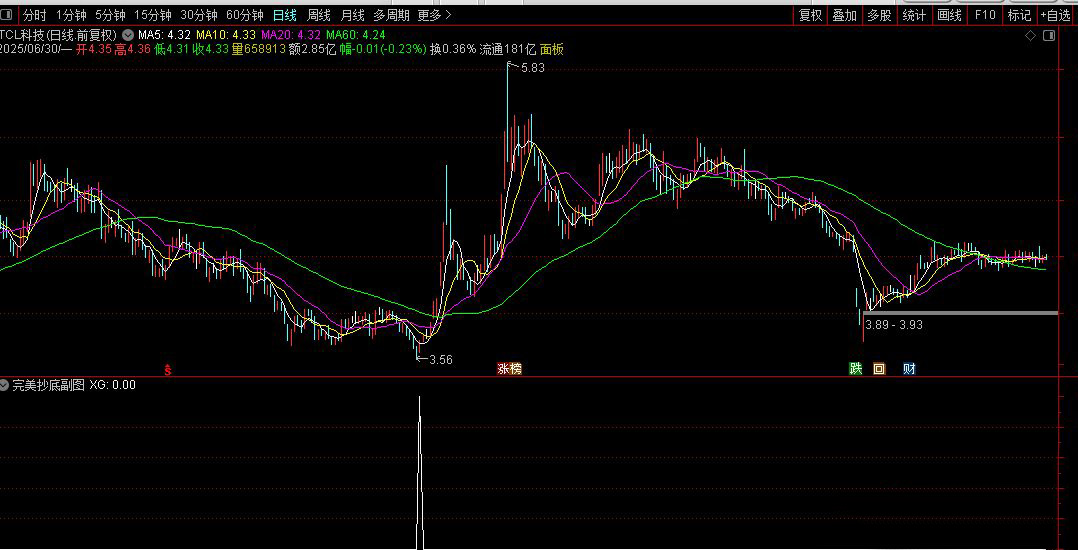Click the 开4.35 opening price value
Image resolution: width=1078 pixels, height=550 pixels.
pos(94,49)
